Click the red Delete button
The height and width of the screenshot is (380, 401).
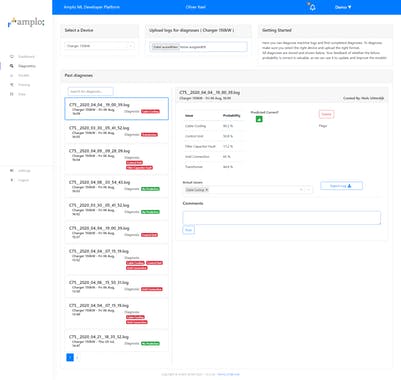click(326, 114)
